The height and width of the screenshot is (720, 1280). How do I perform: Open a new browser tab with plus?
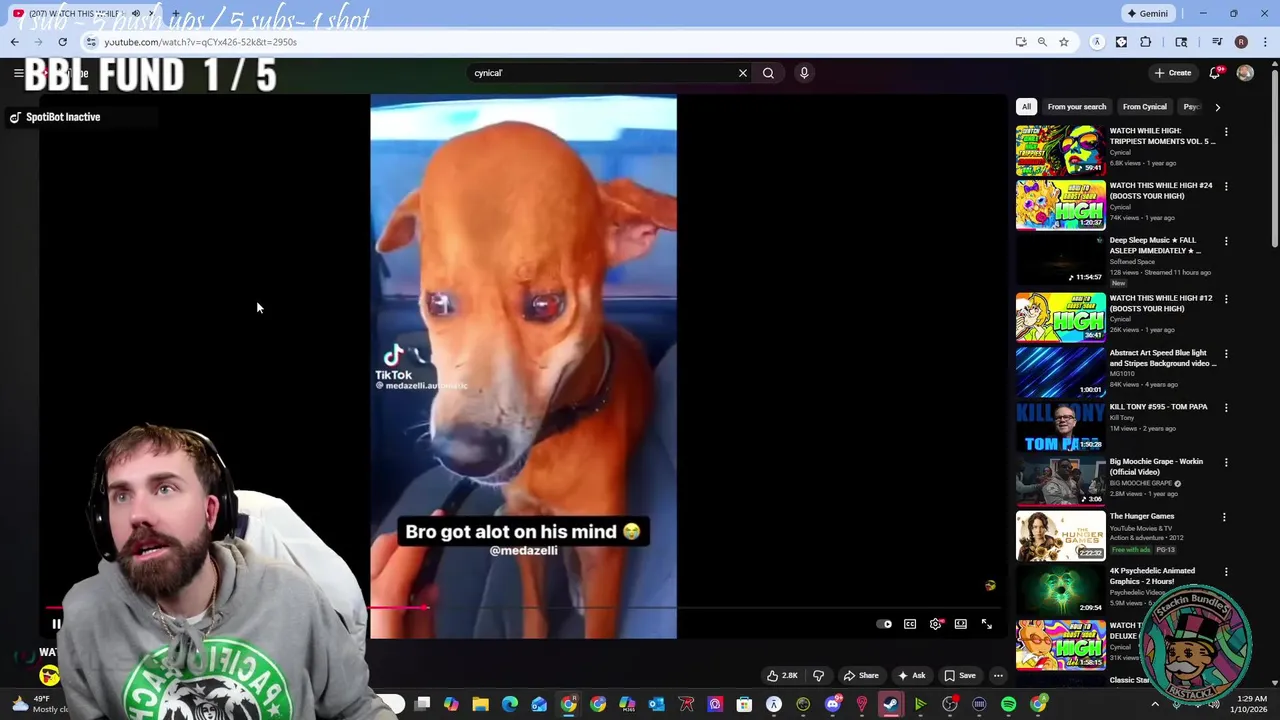(175, 13)
